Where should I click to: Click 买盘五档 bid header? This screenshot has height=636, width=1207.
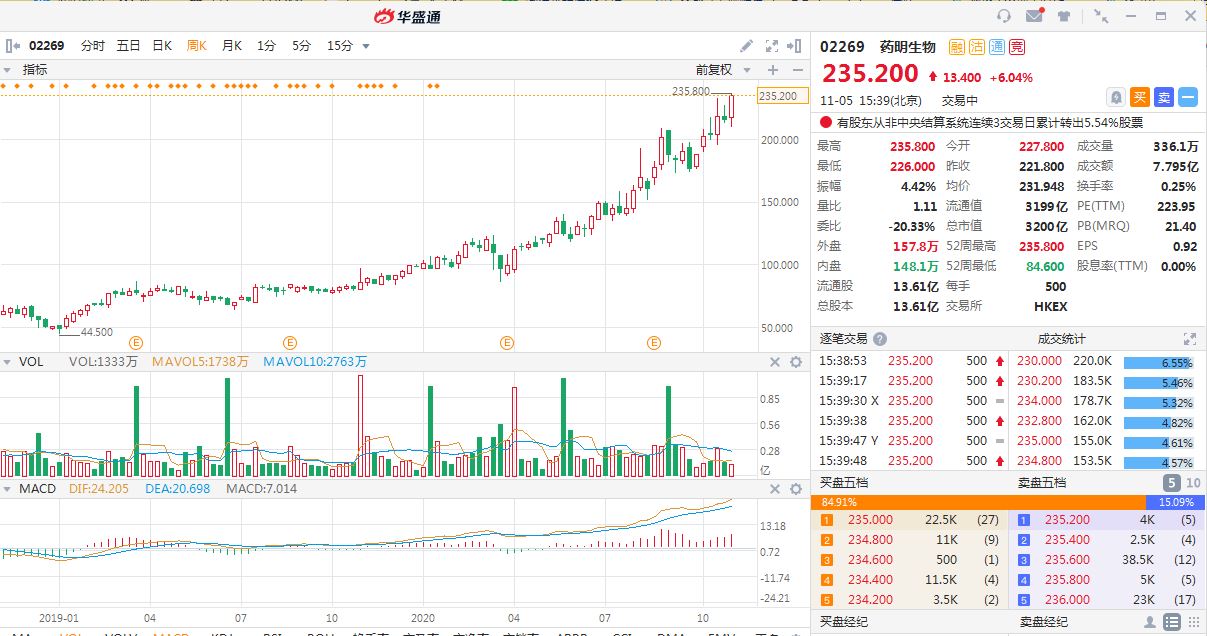844,482
